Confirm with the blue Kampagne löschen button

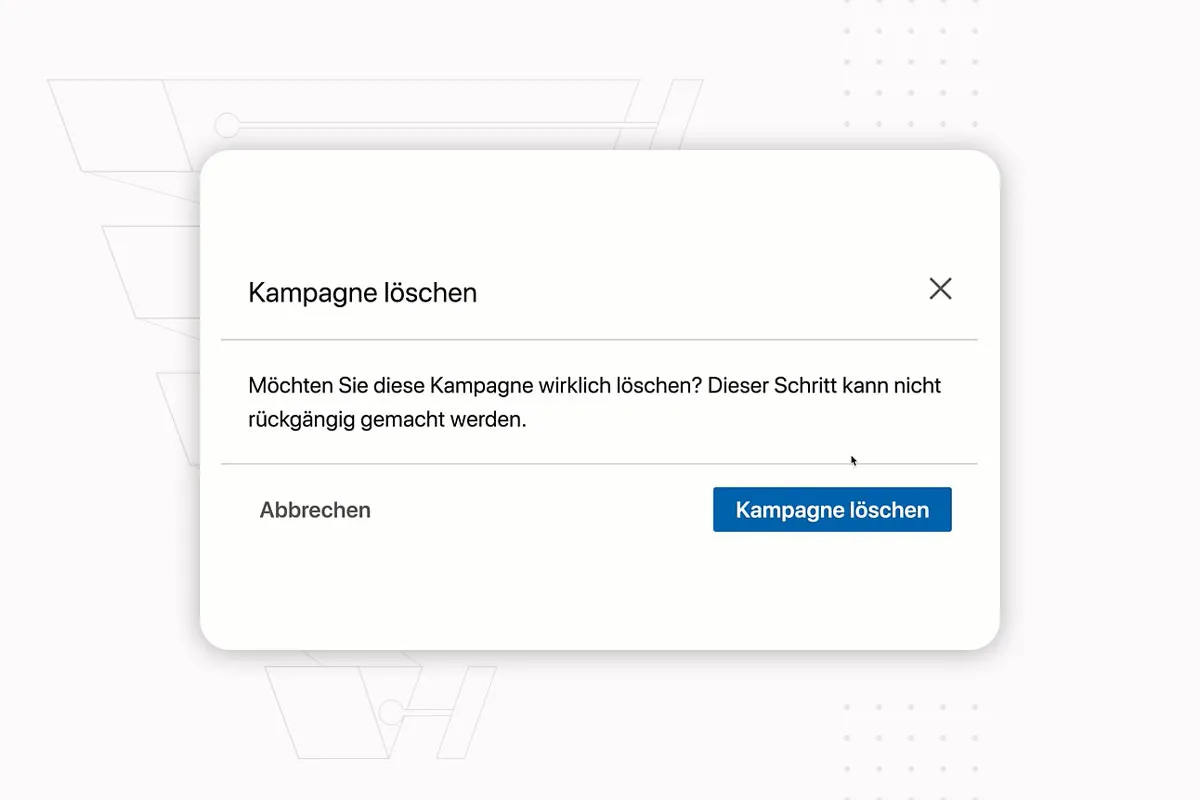(x=832, y=510)
